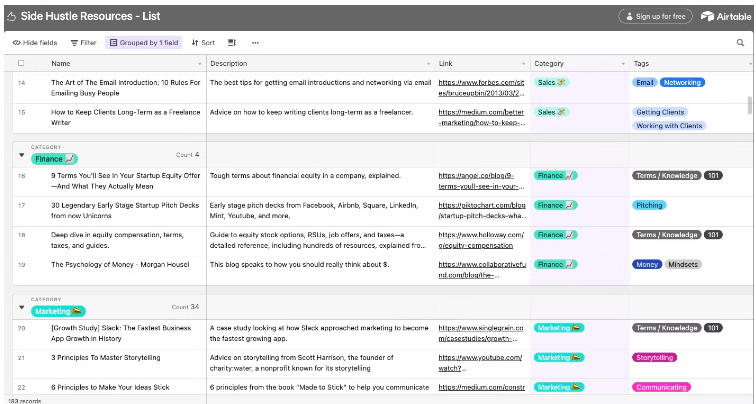
Task: Click Hide fields in toolbar
Action: 35,42
